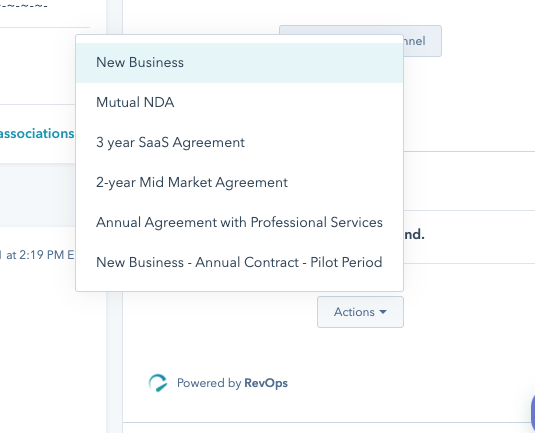Select the highlighted New Business template

[240, 63]
